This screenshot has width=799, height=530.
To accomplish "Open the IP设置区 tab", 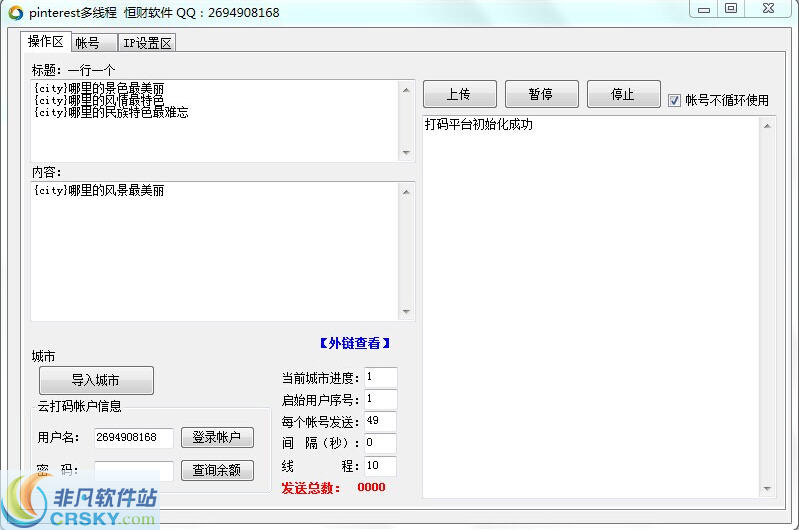I will point(147,43).
